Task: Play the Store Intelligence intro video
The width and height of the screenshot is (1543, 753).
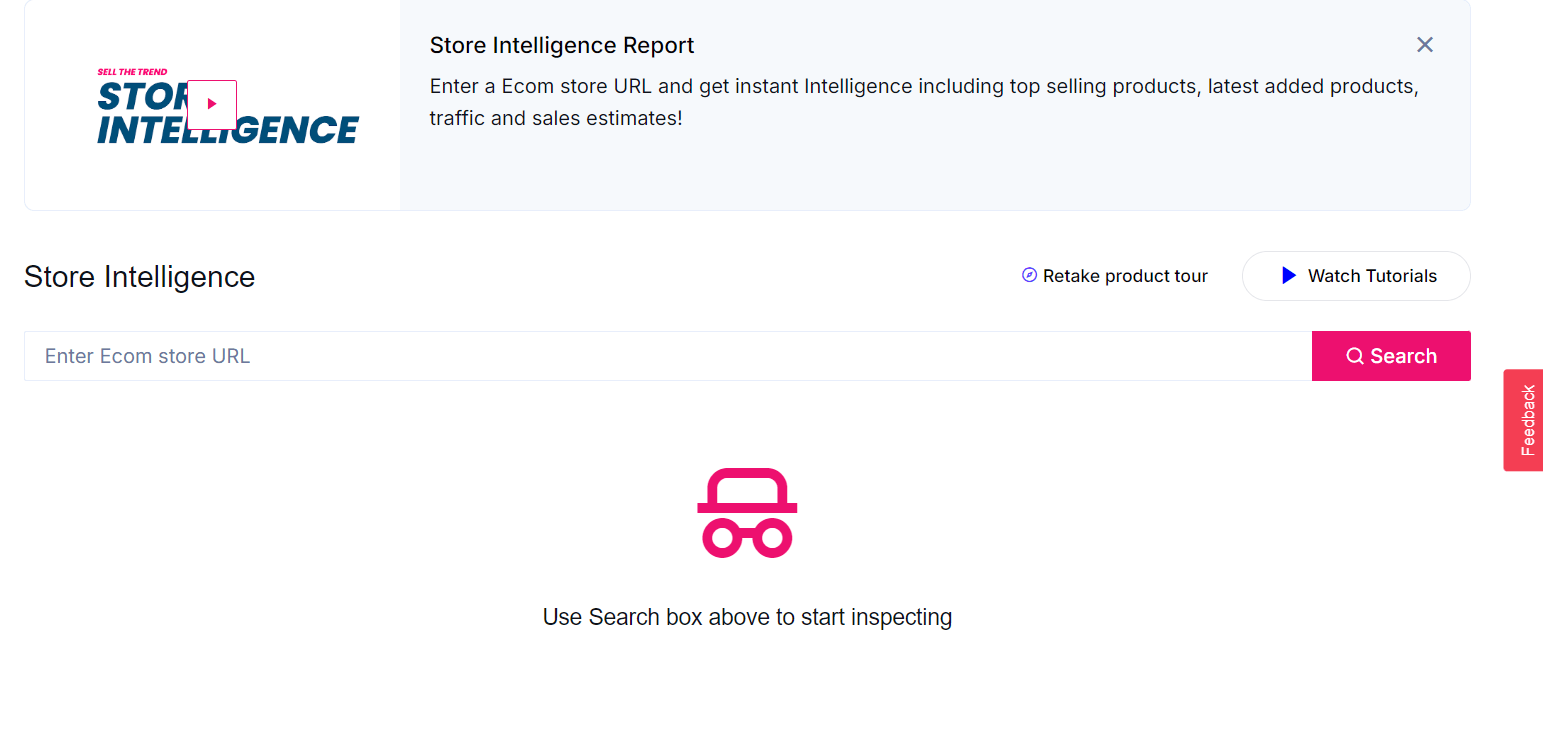Action: point(212,104)
